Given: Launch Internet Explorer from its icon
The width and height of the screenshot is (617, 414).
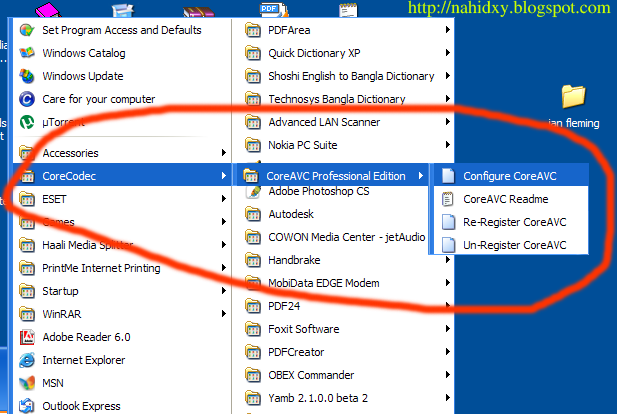Looking at the screenshot, I should point(27,360).
